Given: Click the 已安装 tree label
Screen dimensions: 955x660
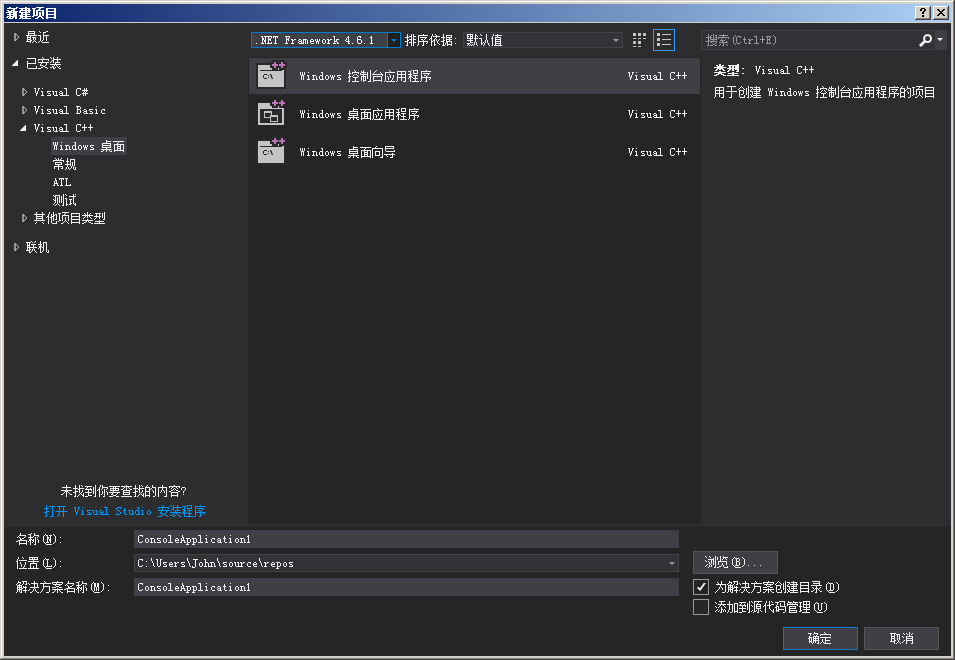Looking at the screenshot, I should tap(43, 63).
